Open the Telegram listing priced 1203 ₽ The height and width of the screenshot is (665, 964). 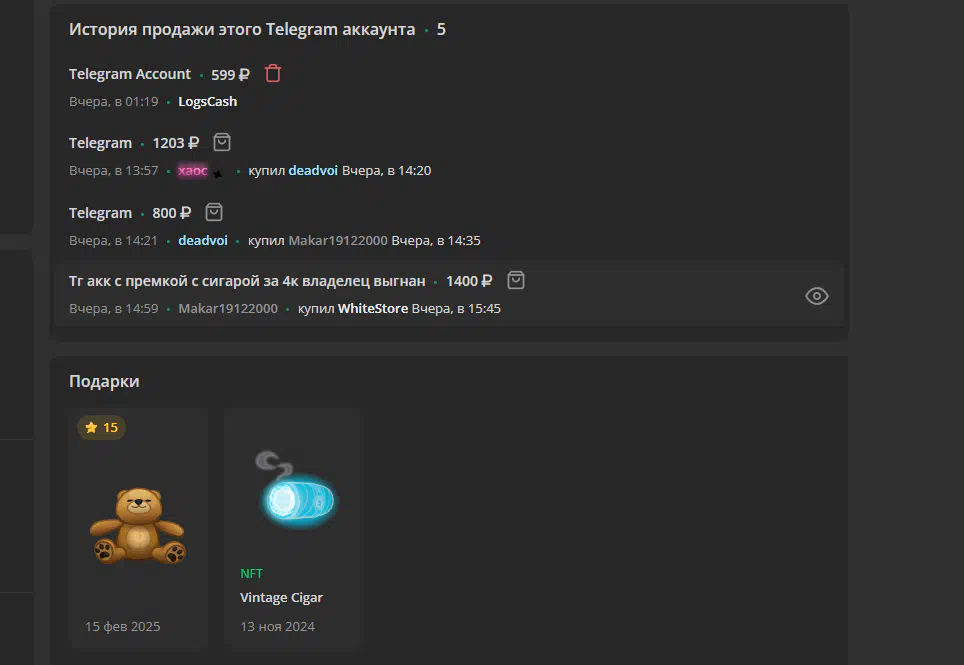100,143
